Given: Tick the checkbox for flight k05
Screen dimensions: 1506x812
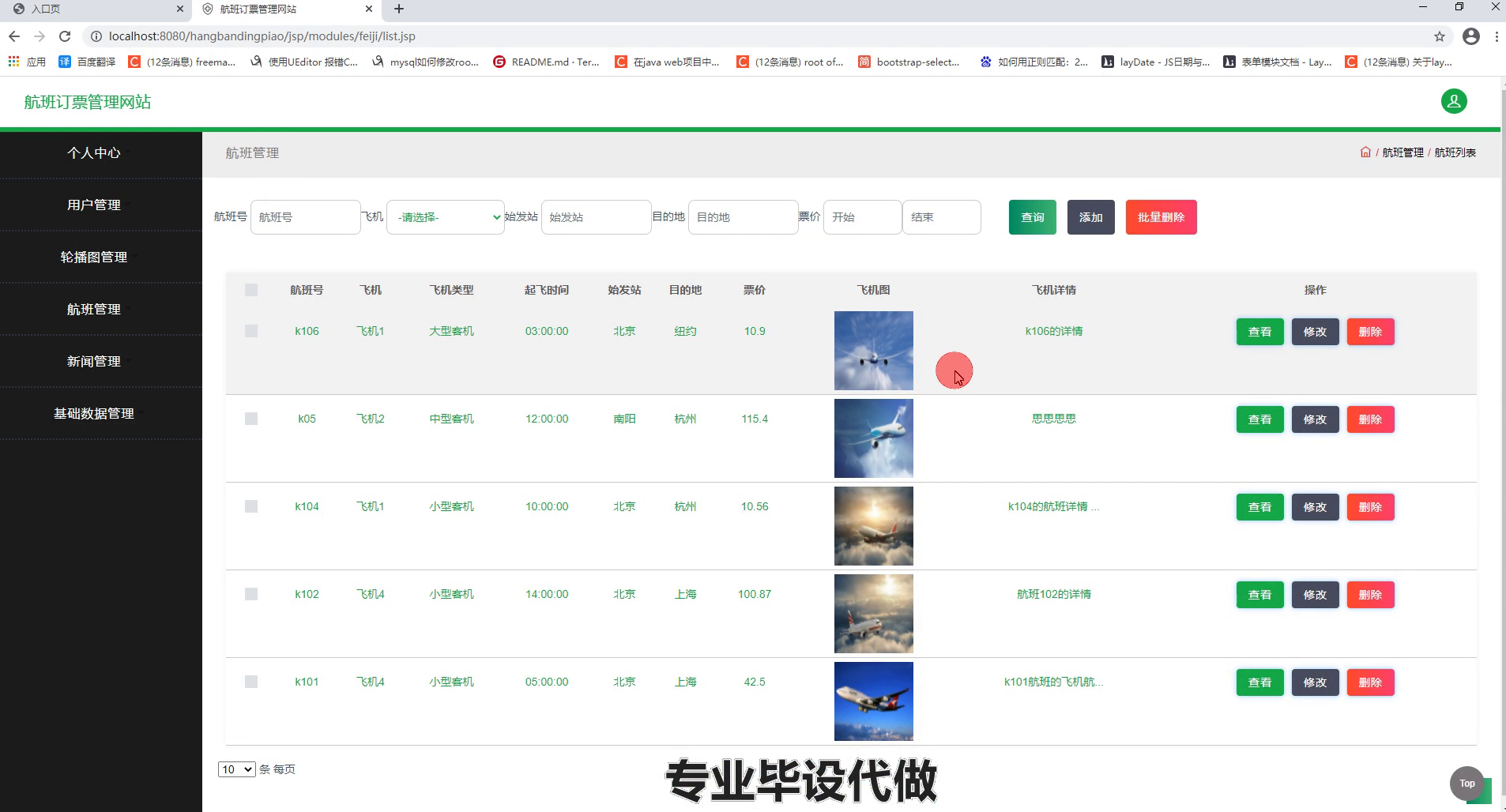Looking at the screenshot, I should click(251, 419).
